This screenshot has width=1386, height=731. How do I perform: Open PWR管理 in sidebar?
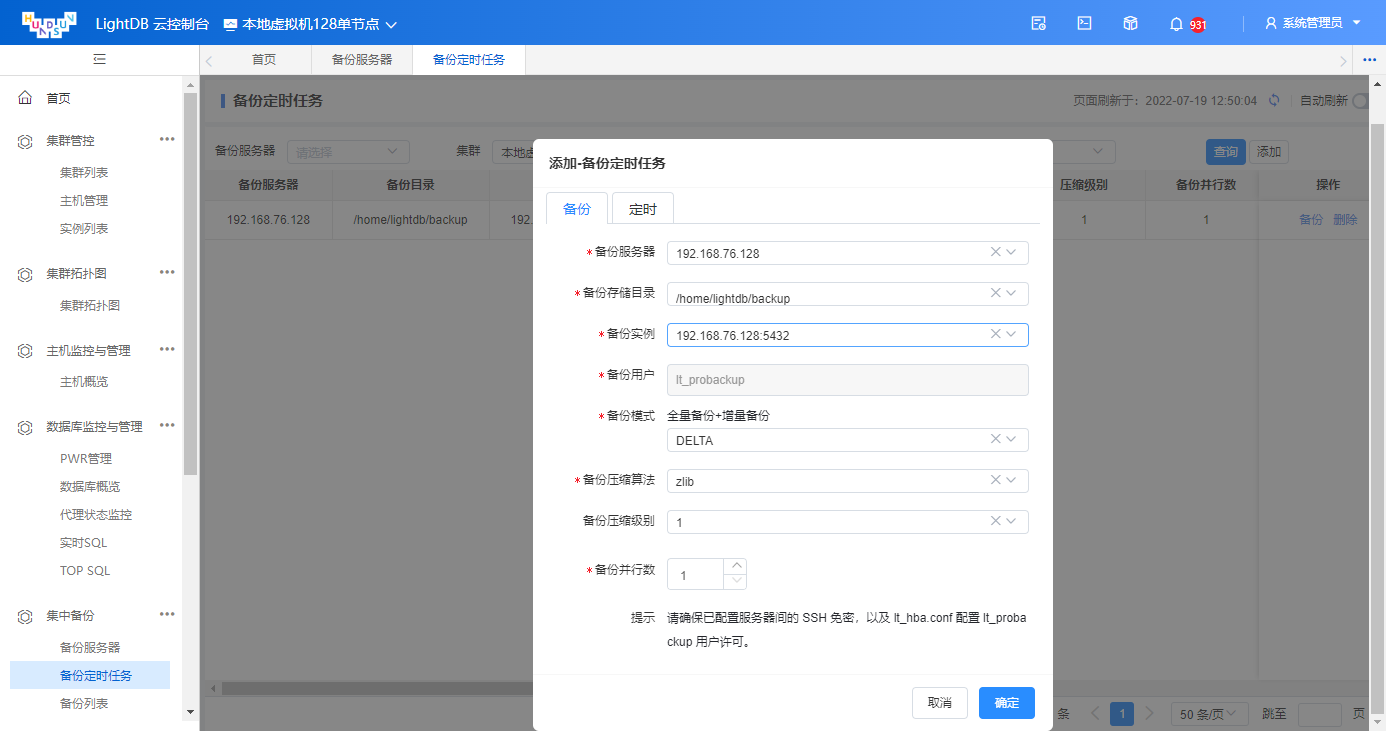(x=86, y=459)
